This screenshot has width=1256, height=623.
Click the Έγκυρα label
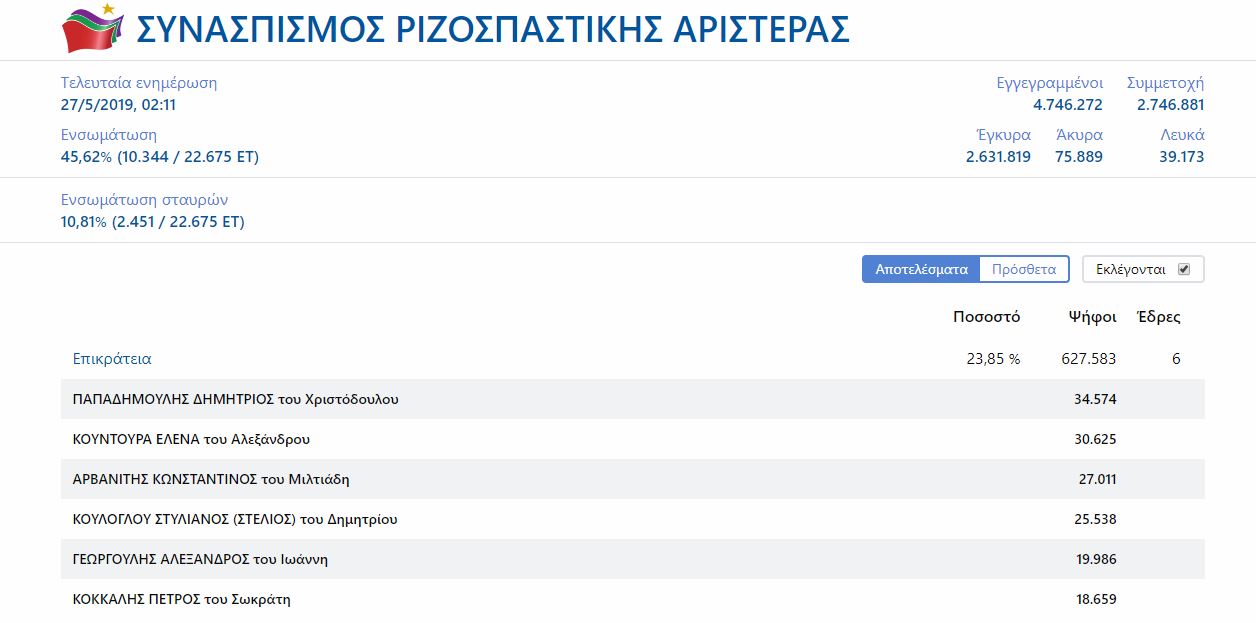tap(1003, 135)
